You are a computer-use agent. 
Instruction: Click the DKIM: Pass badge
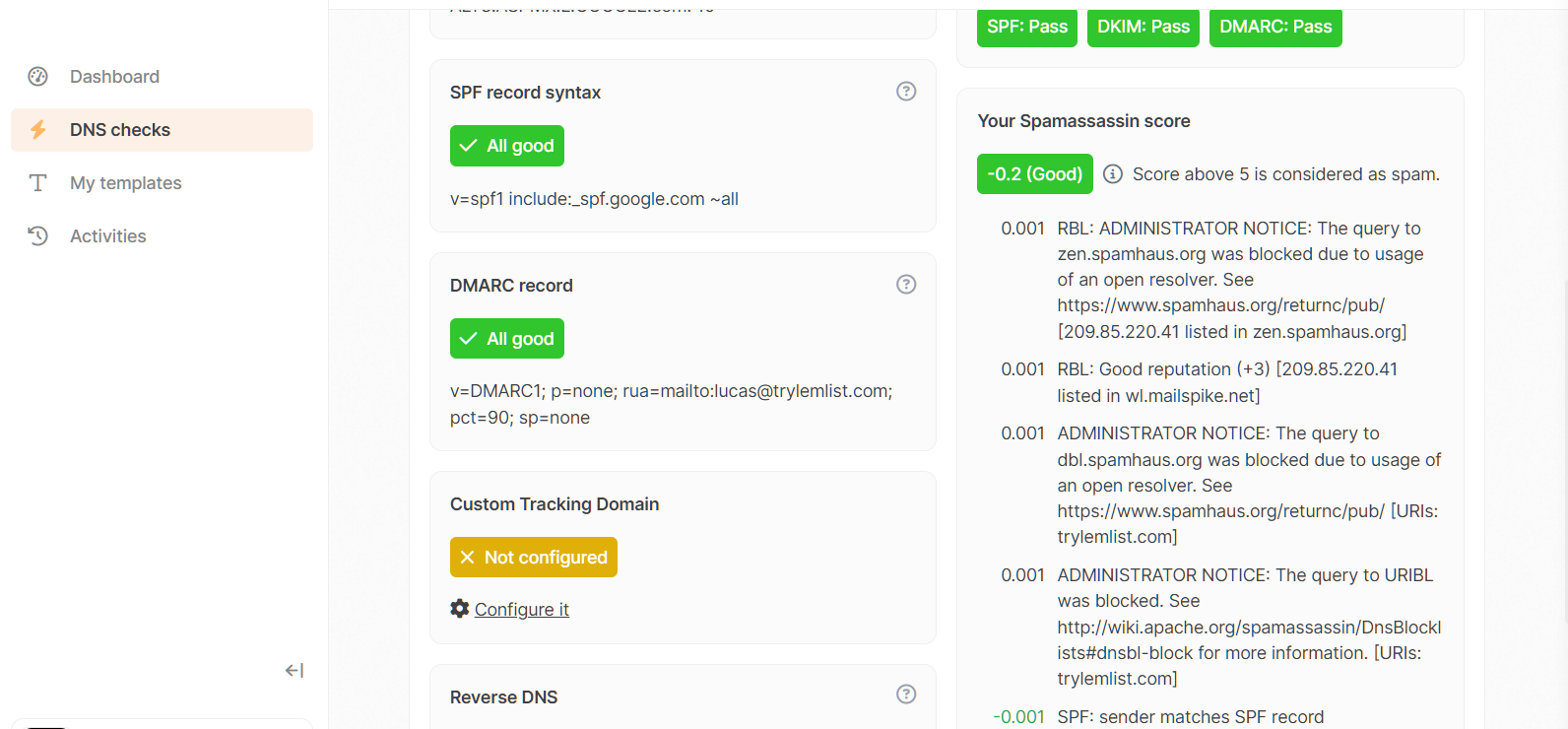1143,27
